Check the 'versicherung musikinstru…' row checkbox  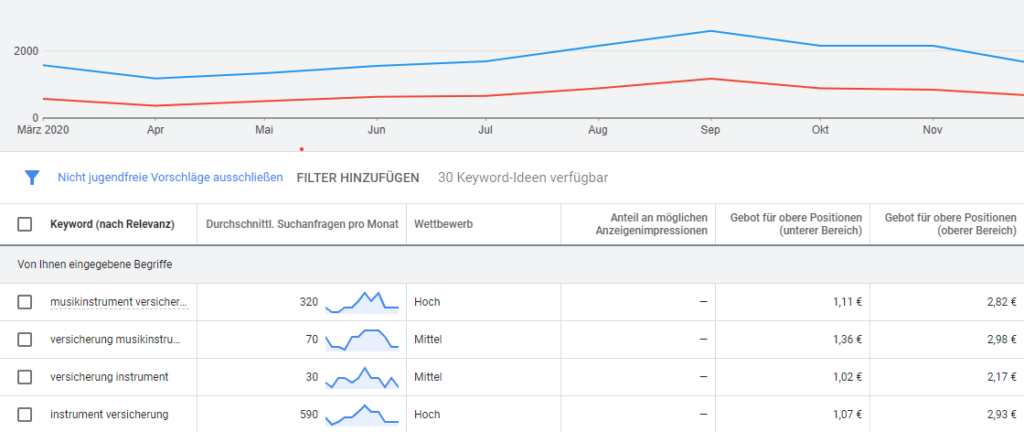[25, 339]
